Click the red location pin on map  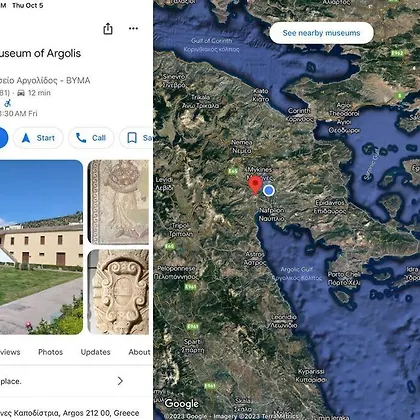(255, 185)
